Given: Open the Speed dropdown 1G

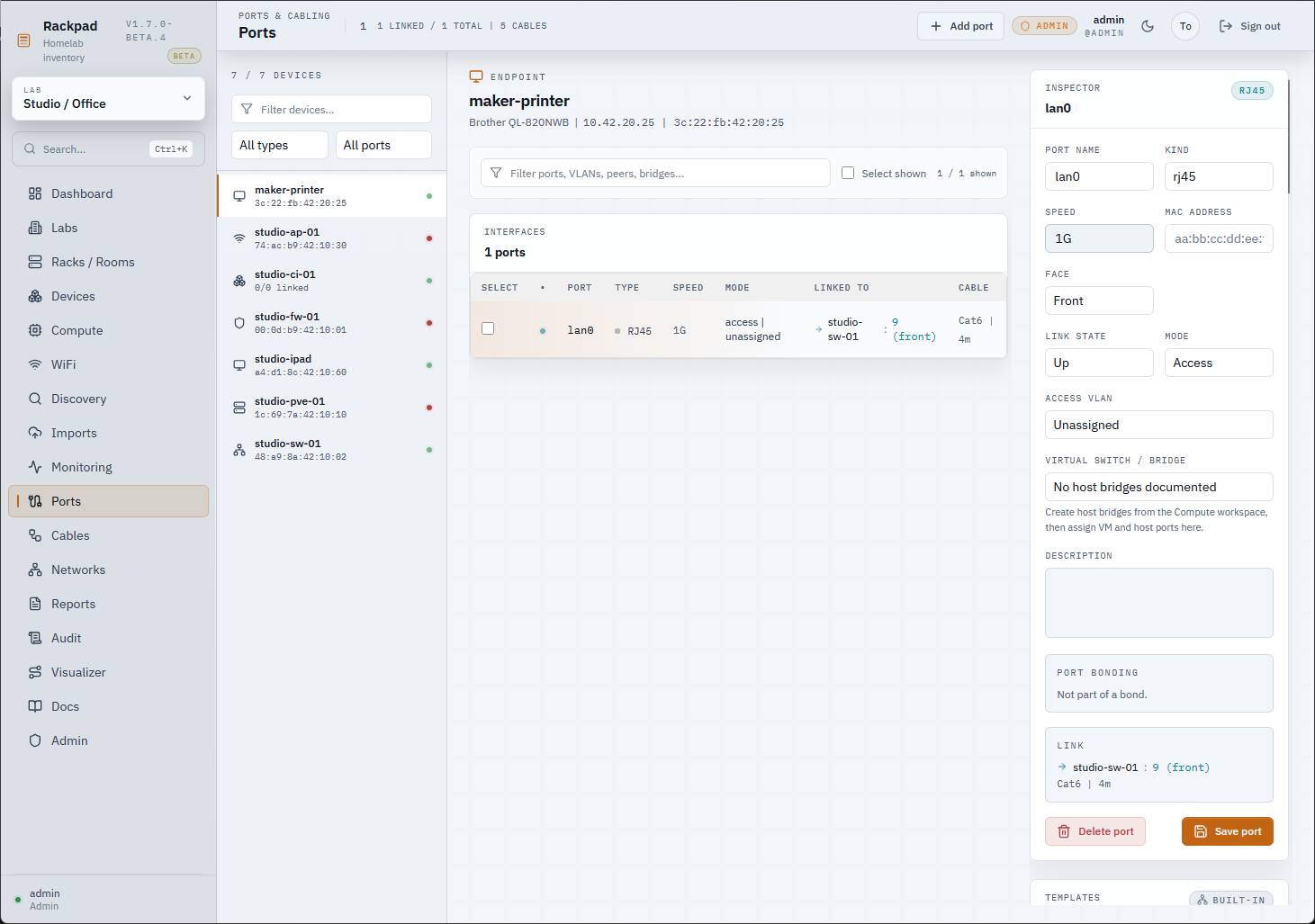Looking at the screenshot, I should pyautogui.click(x=1099, y=238).
